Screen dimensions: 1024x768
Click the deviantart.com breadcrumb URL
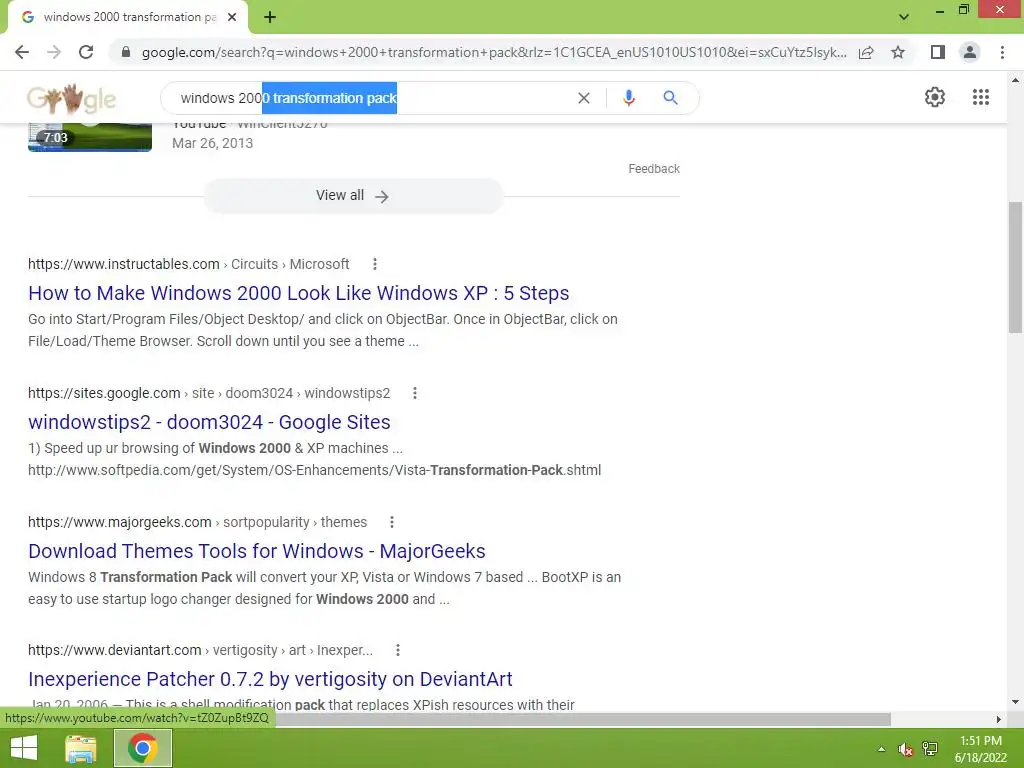coord(200,650)
